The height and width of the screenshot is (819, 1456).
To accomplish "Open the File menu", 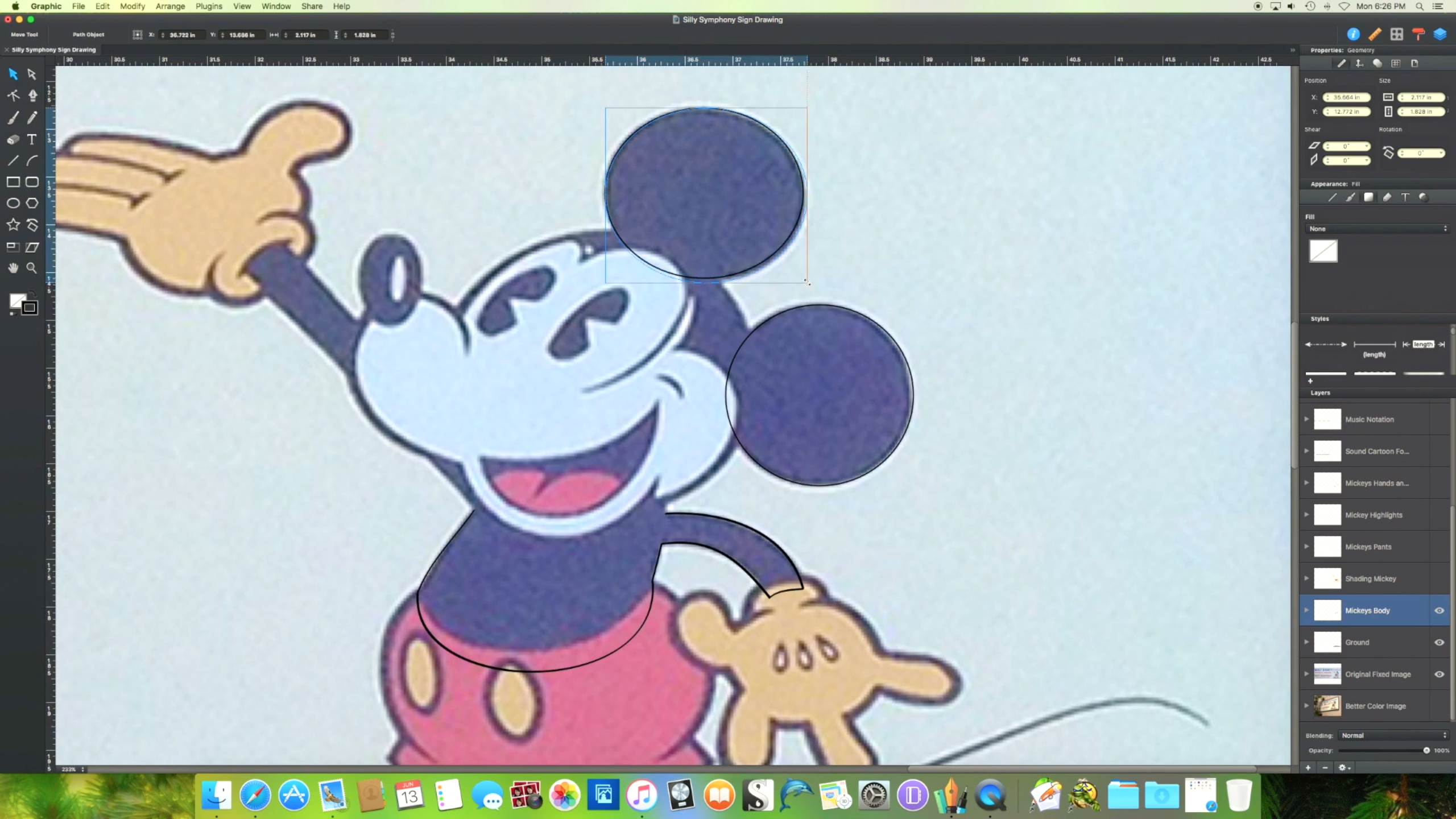I will coord(78,6).
